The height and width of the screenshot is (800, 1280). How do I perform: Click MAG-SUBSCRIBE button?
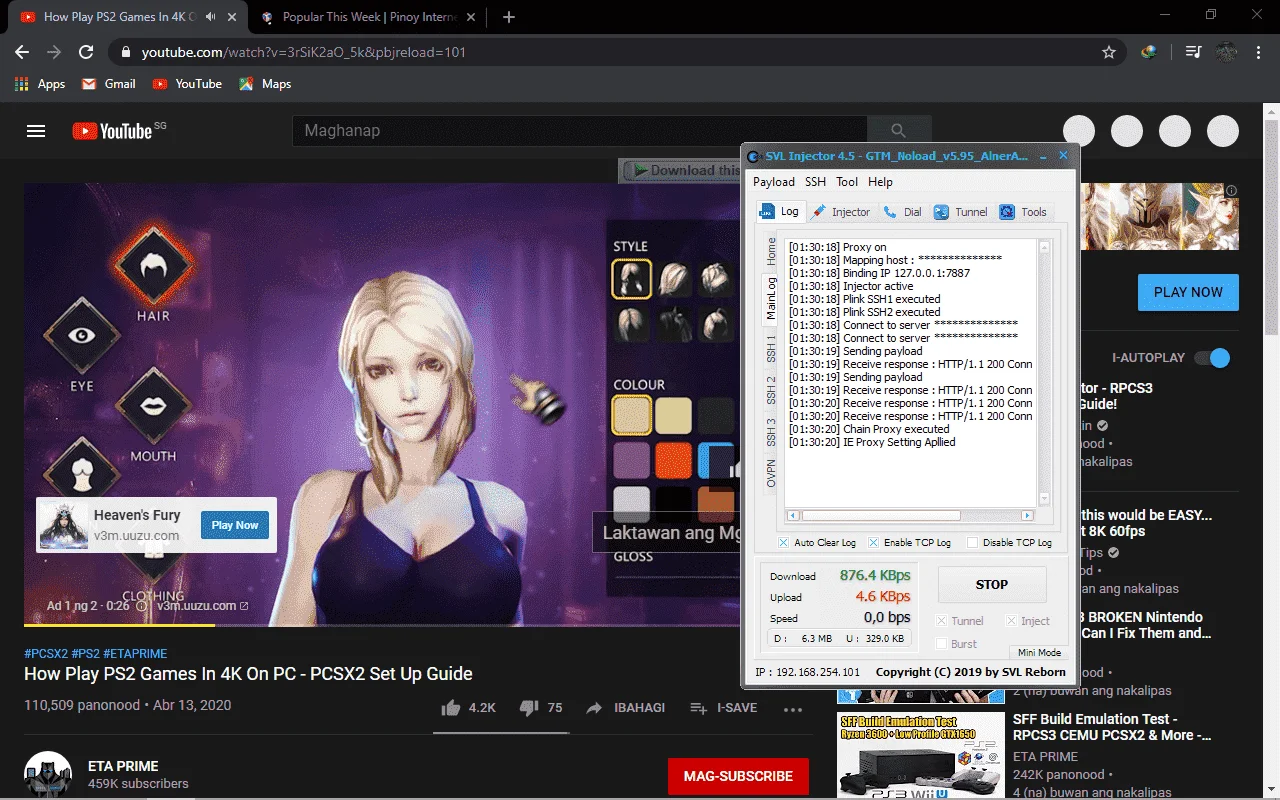[x=738, y=776]
